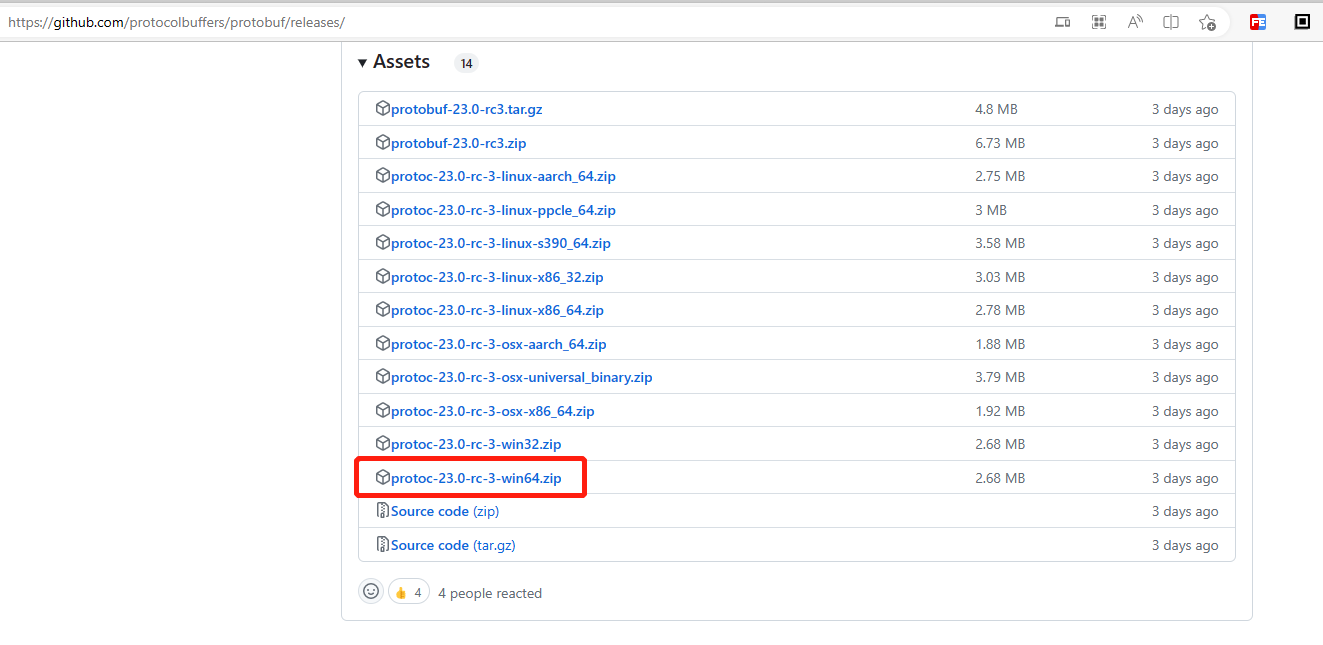Click "3 days ago" in the Source code (tar.gz) row
The width and height of the screenshot is (1323, 645).
[x=1185, y=545]
